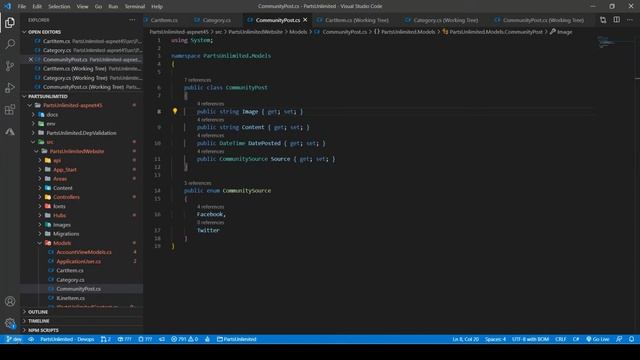The width and height of the screenshot is (640, 360).
Task: Open the Explorer view in activity bar
Action: point(10,22)
